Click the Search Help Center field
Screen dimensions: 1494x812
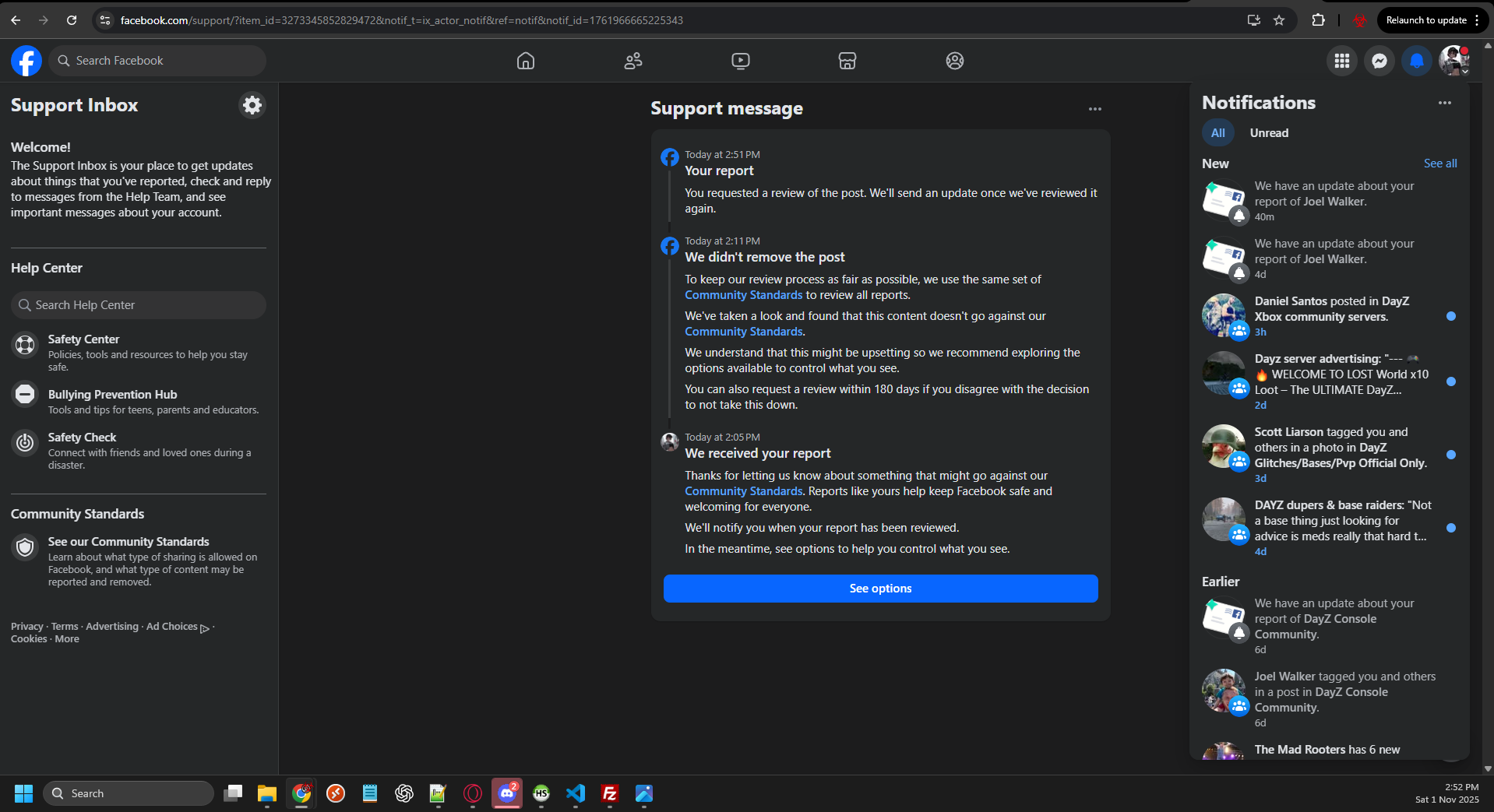(x=139, y=305)
